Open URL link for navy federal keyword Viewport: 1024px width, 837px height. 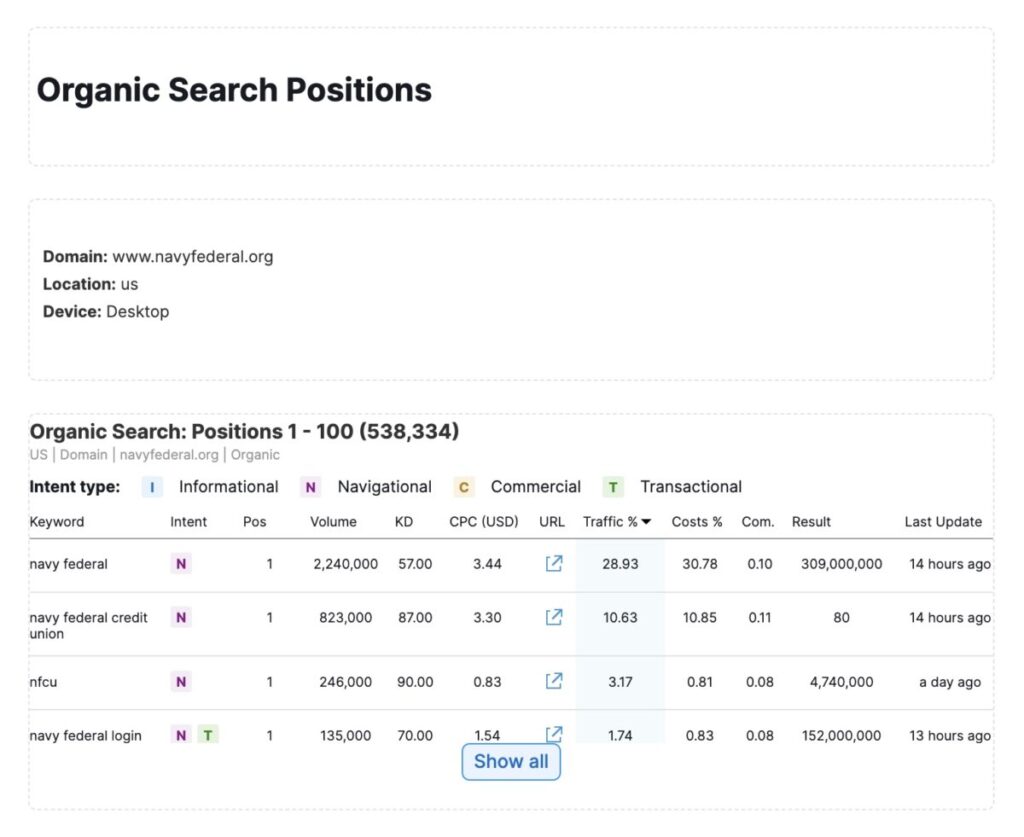coord(554,563)
